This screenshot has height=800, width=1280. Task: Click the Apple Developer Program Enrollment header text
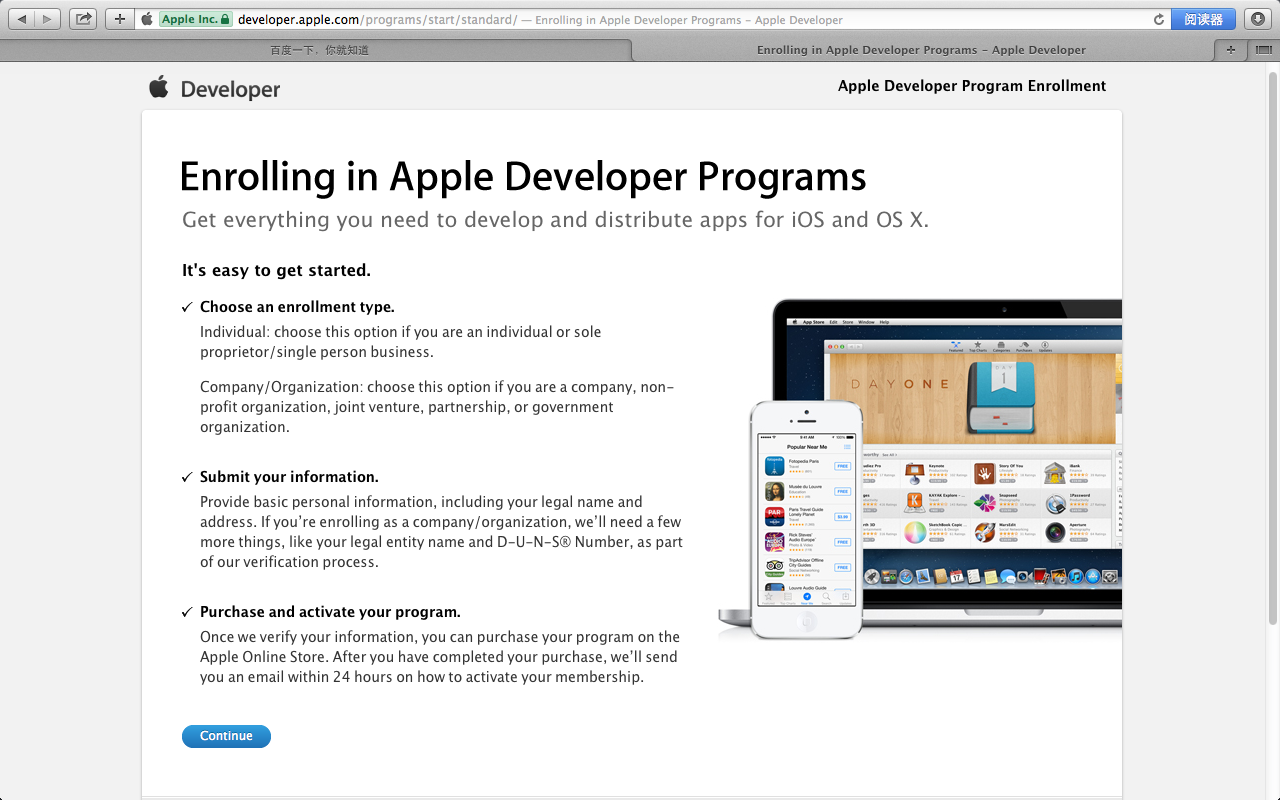pos(972,86)
